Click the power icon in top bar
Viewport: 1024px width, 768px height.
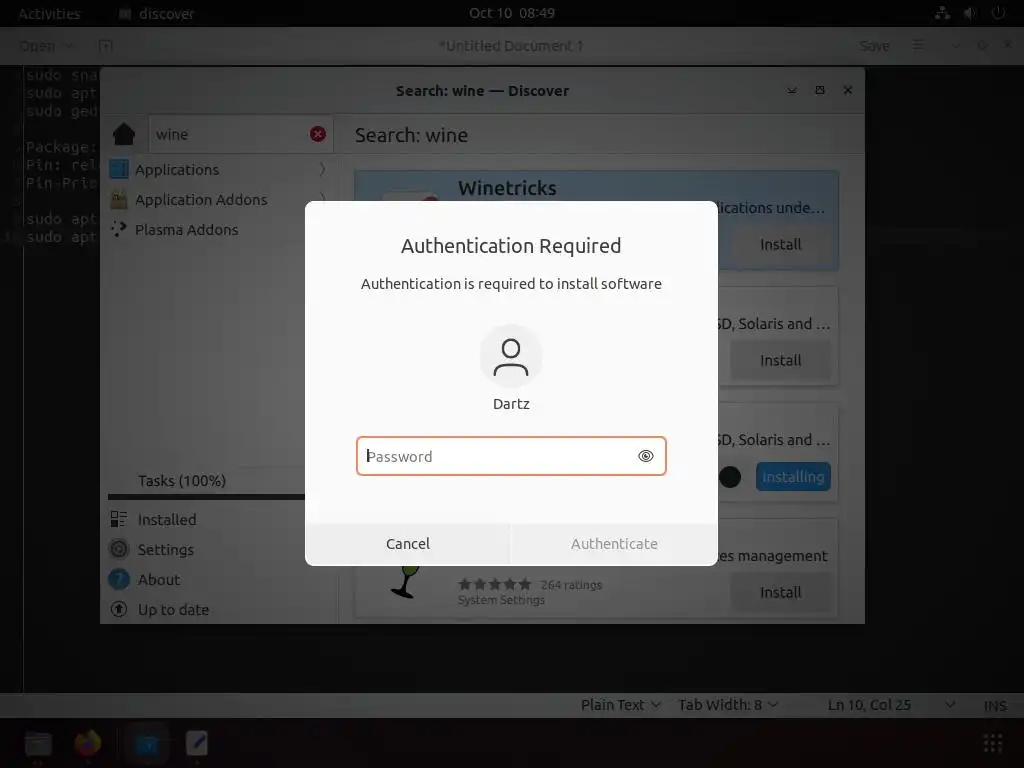(x=998, y=13)
